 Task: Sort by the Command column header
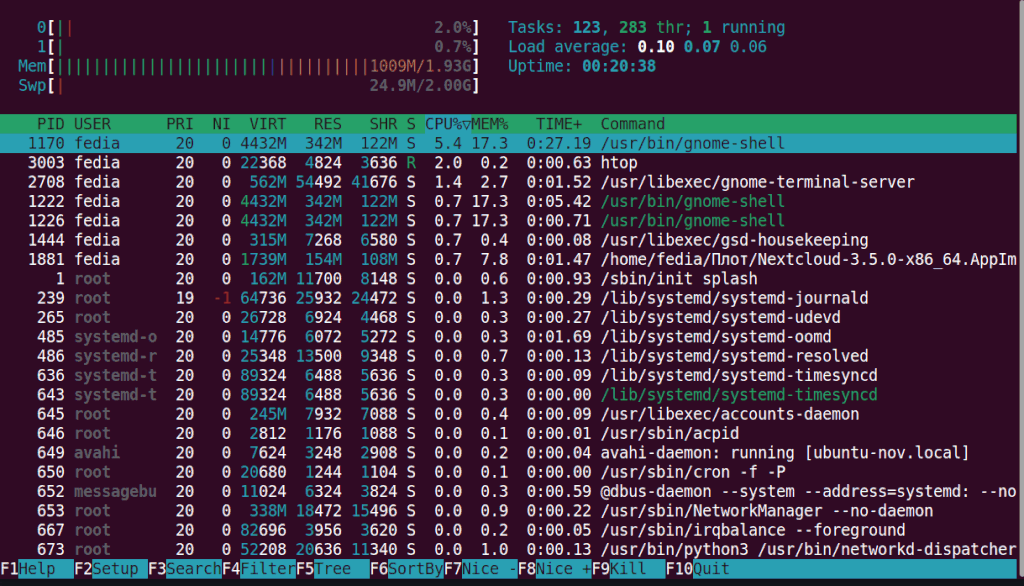coord(632,124)
